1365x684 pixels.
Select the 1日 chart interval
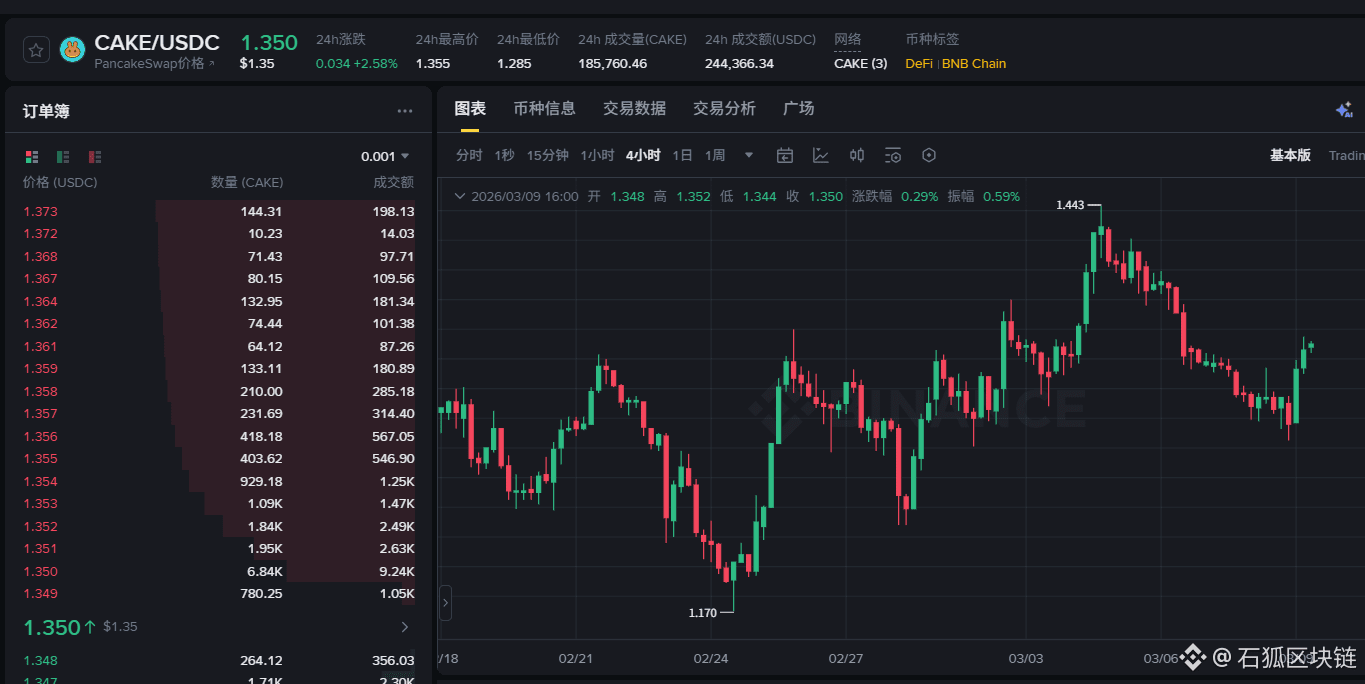pyautogui.click(x=682, y=155)
